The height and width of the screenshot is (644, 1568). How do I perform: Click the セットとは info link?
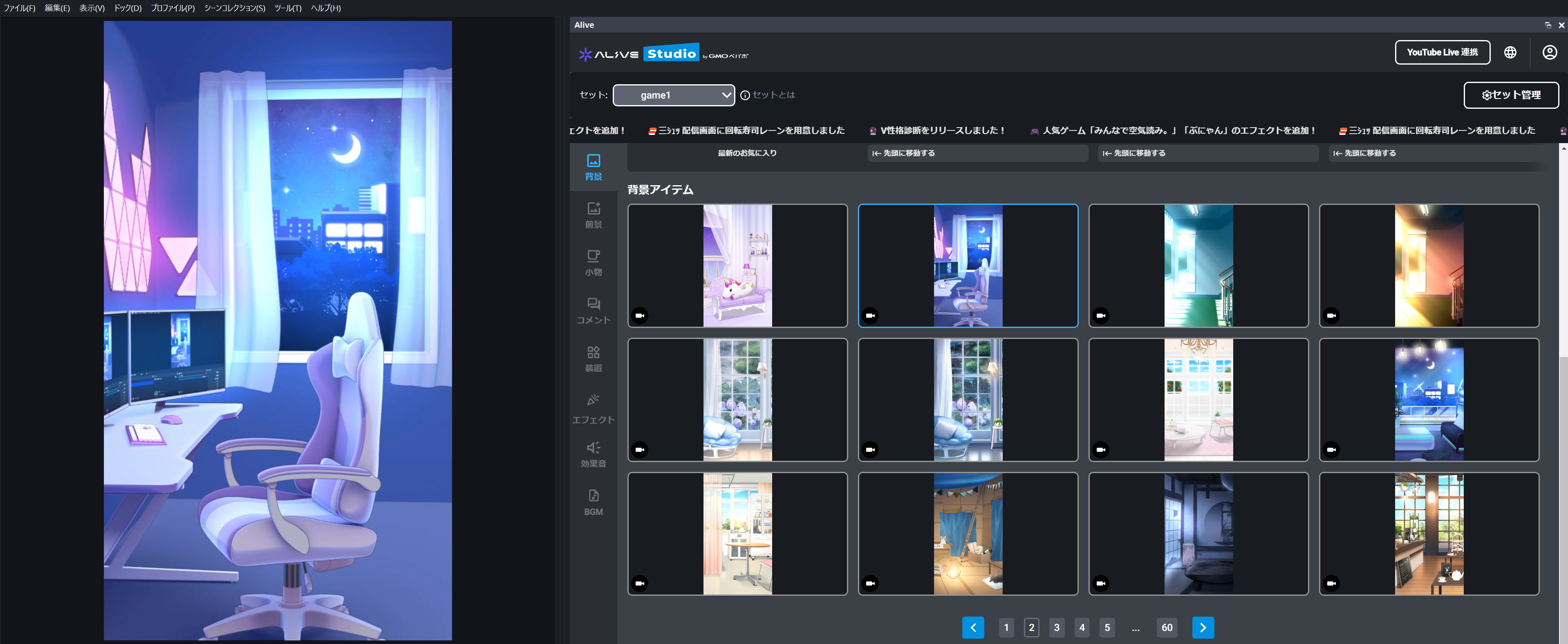pyautogui.click(x=768, y=95)
